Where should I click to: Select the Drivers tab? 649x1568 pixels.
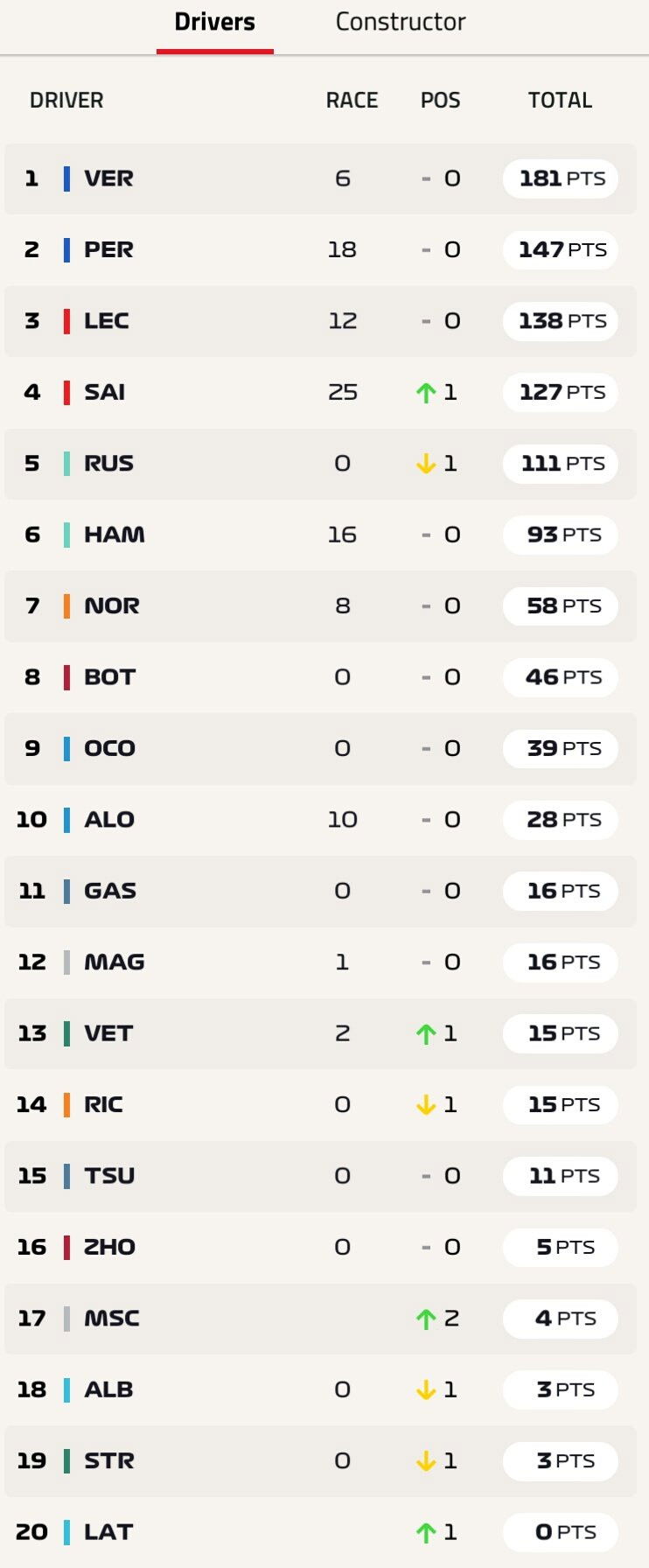coord(215,22)
